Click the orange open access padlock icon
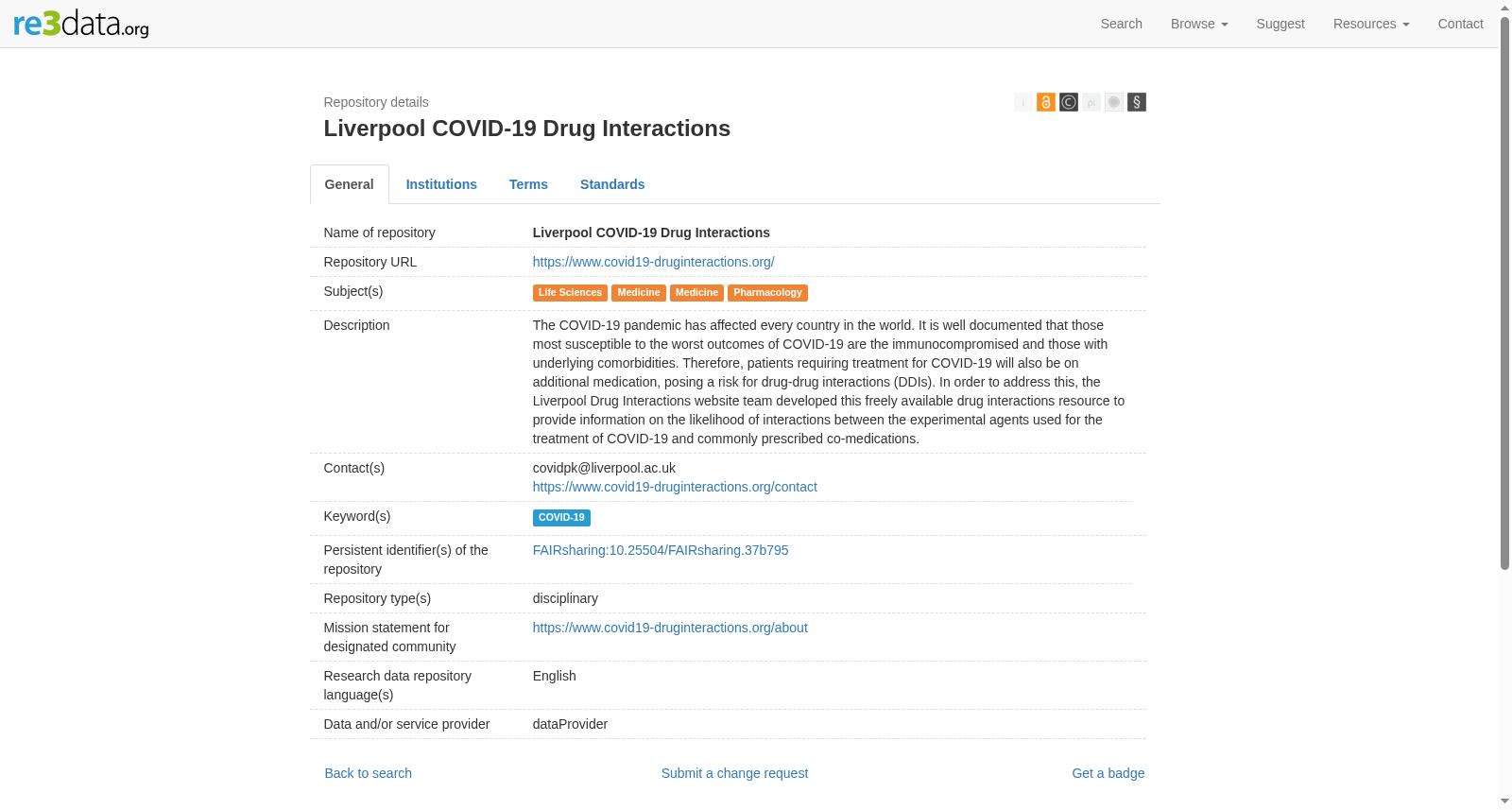Screen dimensions: 1512x810 1046,102
